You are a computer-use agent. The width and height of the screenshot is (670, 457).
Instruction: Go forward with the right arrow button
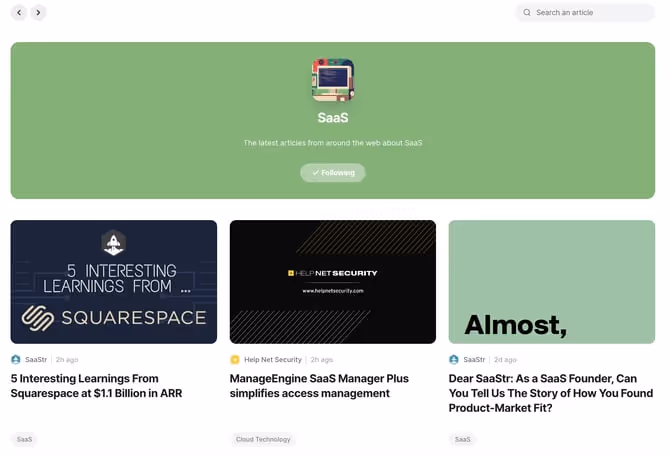(x=38, y=12)
